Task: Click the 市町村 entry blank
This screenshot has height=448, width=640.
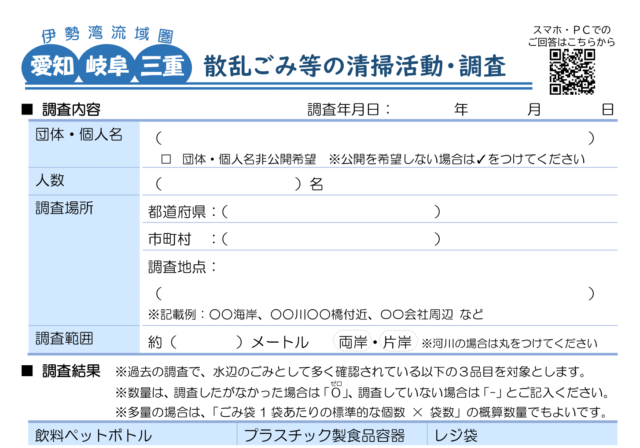Action: coord(330,240)
